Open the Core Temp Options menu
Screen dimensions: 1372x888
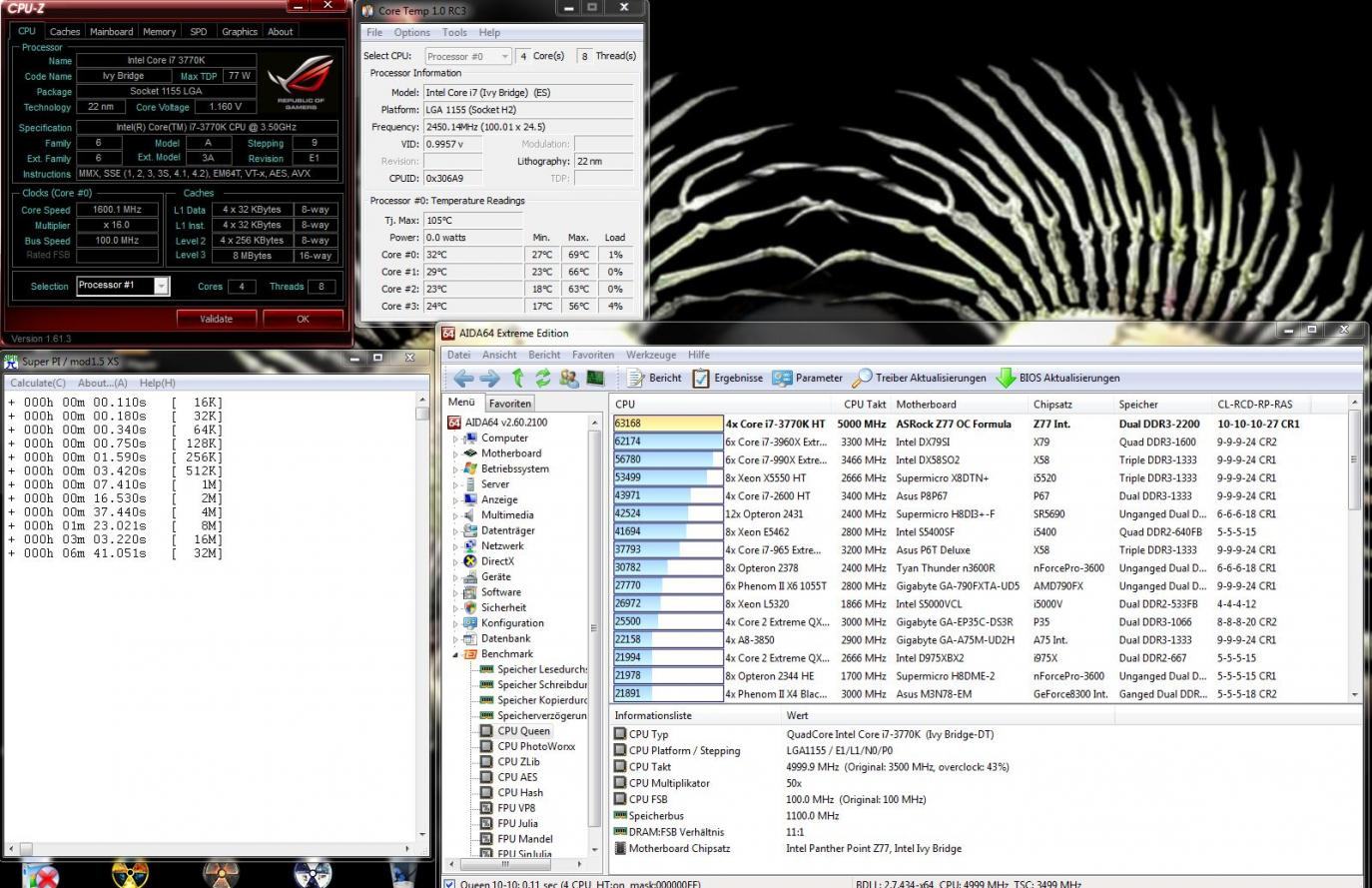411,33
